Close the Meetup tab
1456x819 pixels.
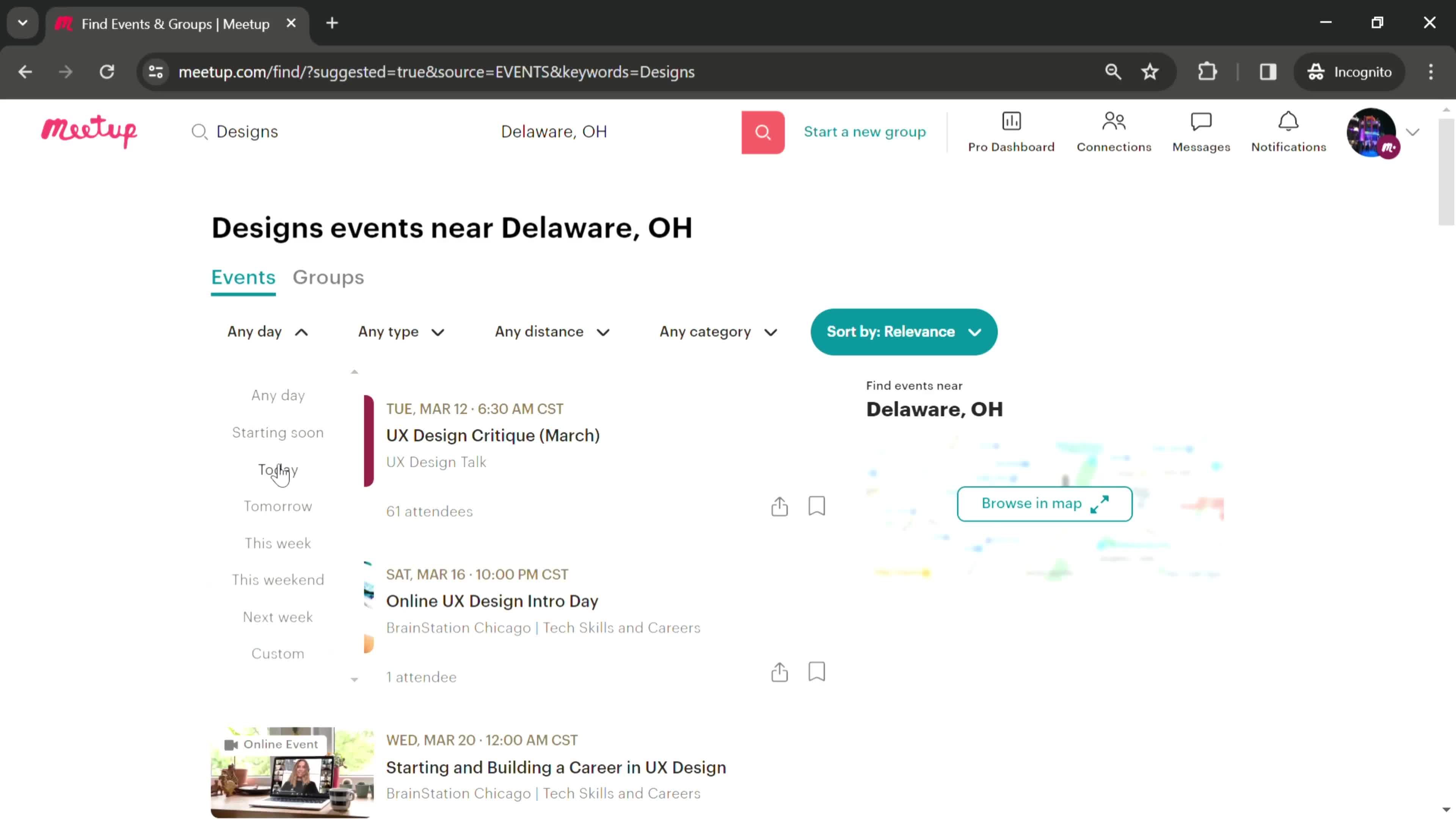(x=291, y=23)
